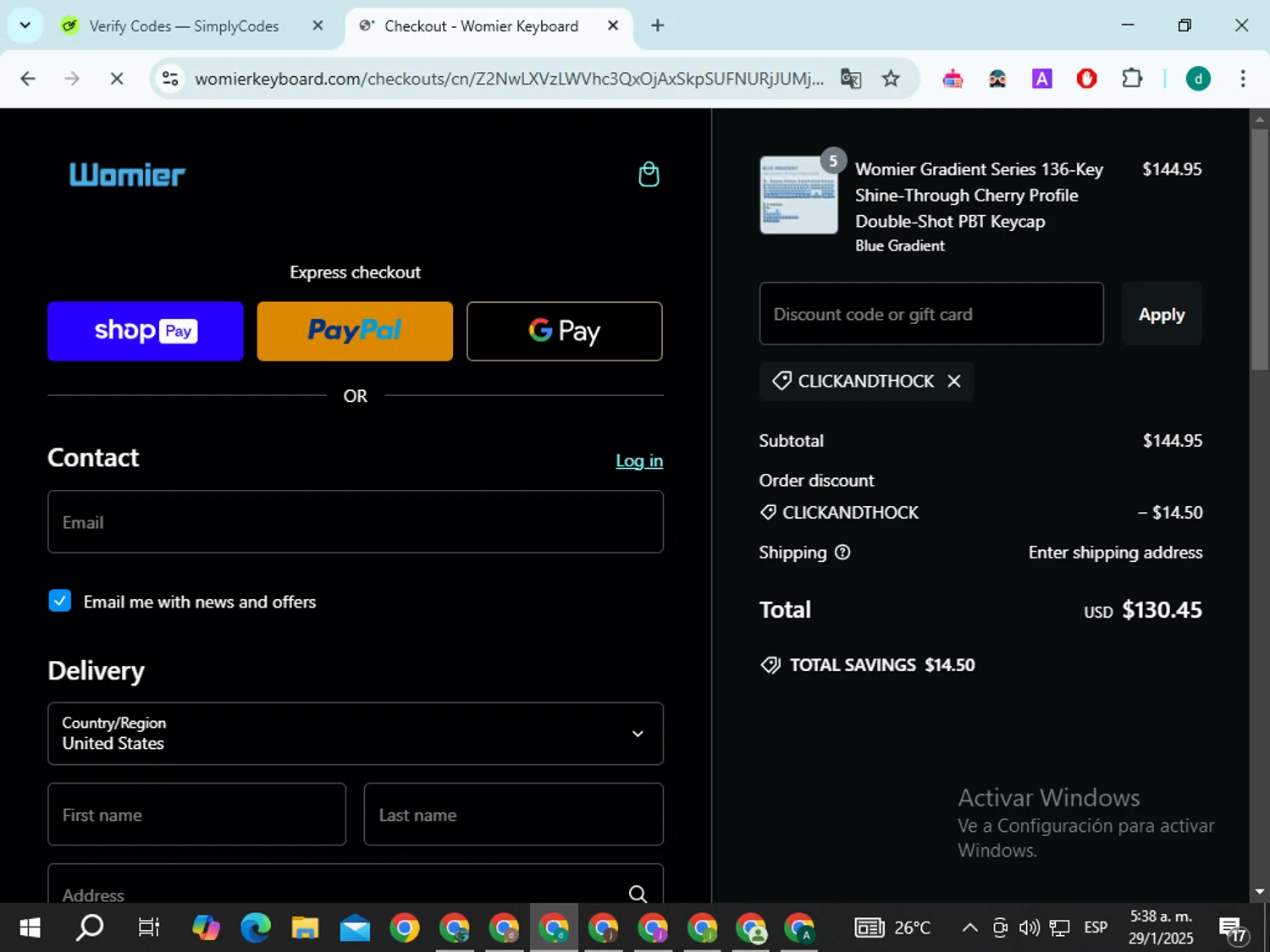Image resolution: width=1270 pixels, height=952 pixels.
Task: Focus the Email input field
Action: coord(356,522)
